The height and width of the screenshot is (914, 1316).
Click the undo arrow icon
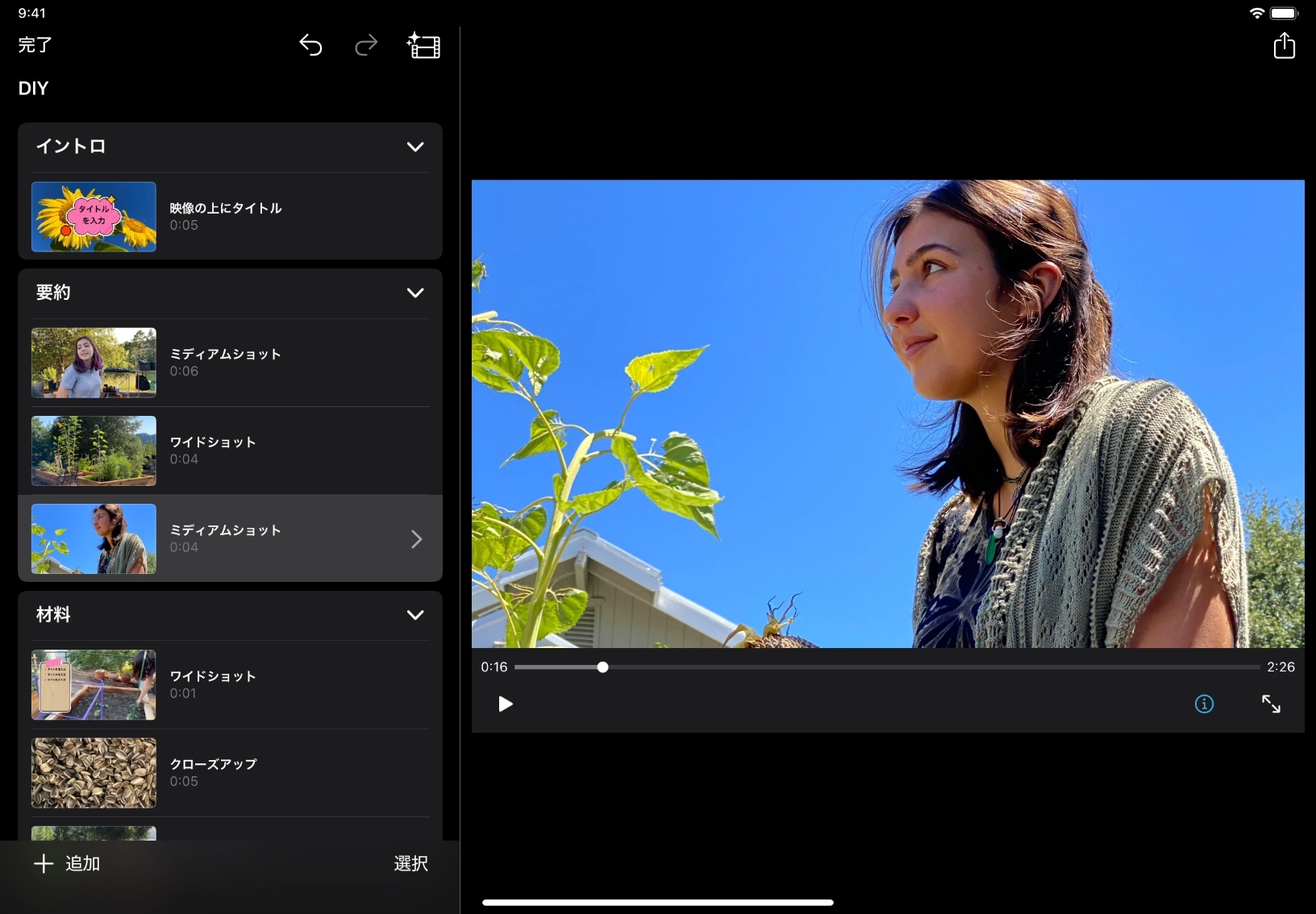click(310, 46)
